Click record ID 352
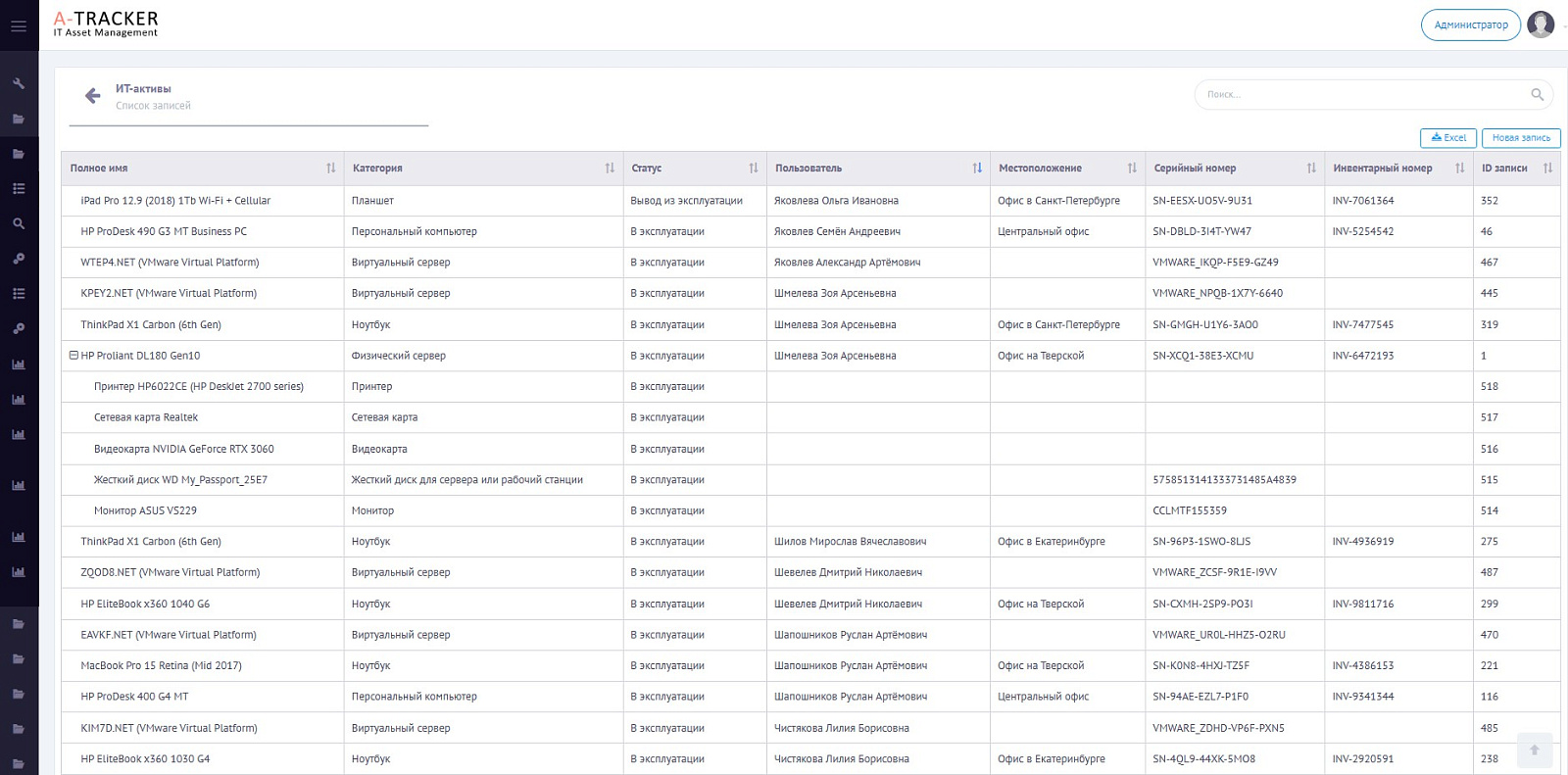This screenshot has width=1568, height=775. tap(1490, 201)
